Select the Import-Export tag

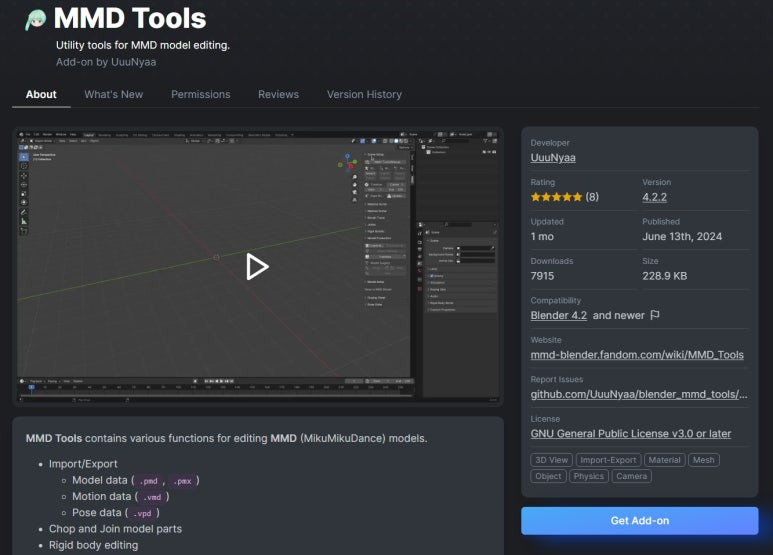(x=608, y=460)
